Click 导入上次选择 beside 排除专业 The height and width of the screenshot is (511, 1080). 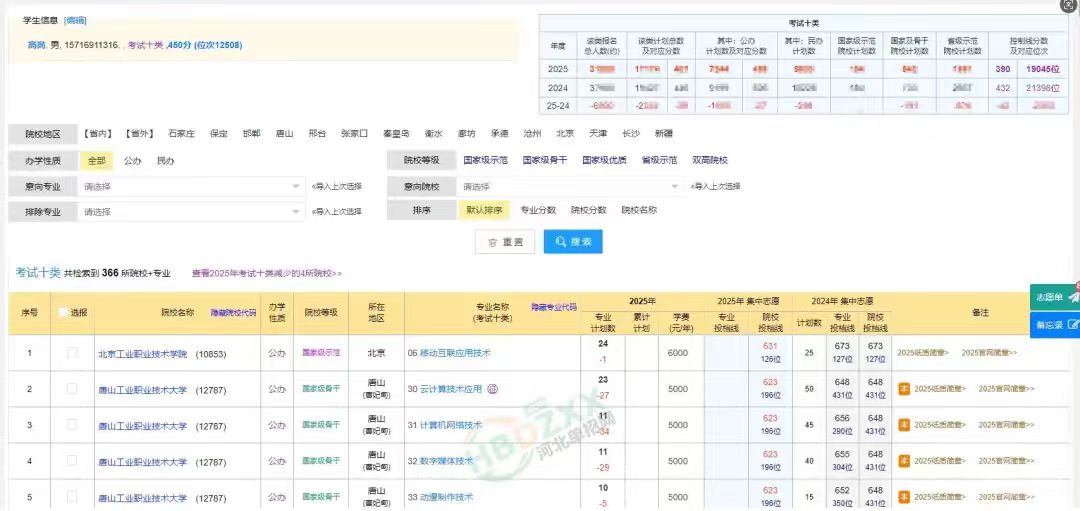(336, 212)
